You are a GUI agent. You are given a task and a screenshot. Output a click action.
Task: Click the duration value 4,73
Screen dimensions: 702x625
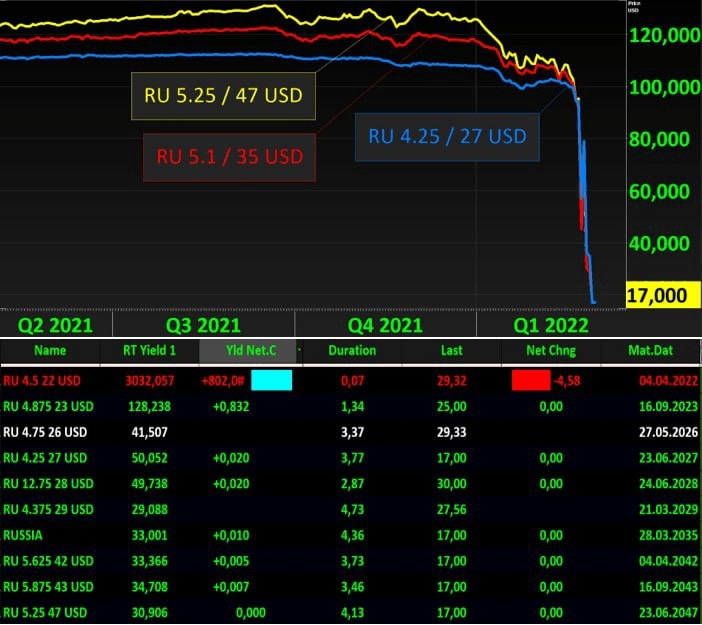[352, 509]
